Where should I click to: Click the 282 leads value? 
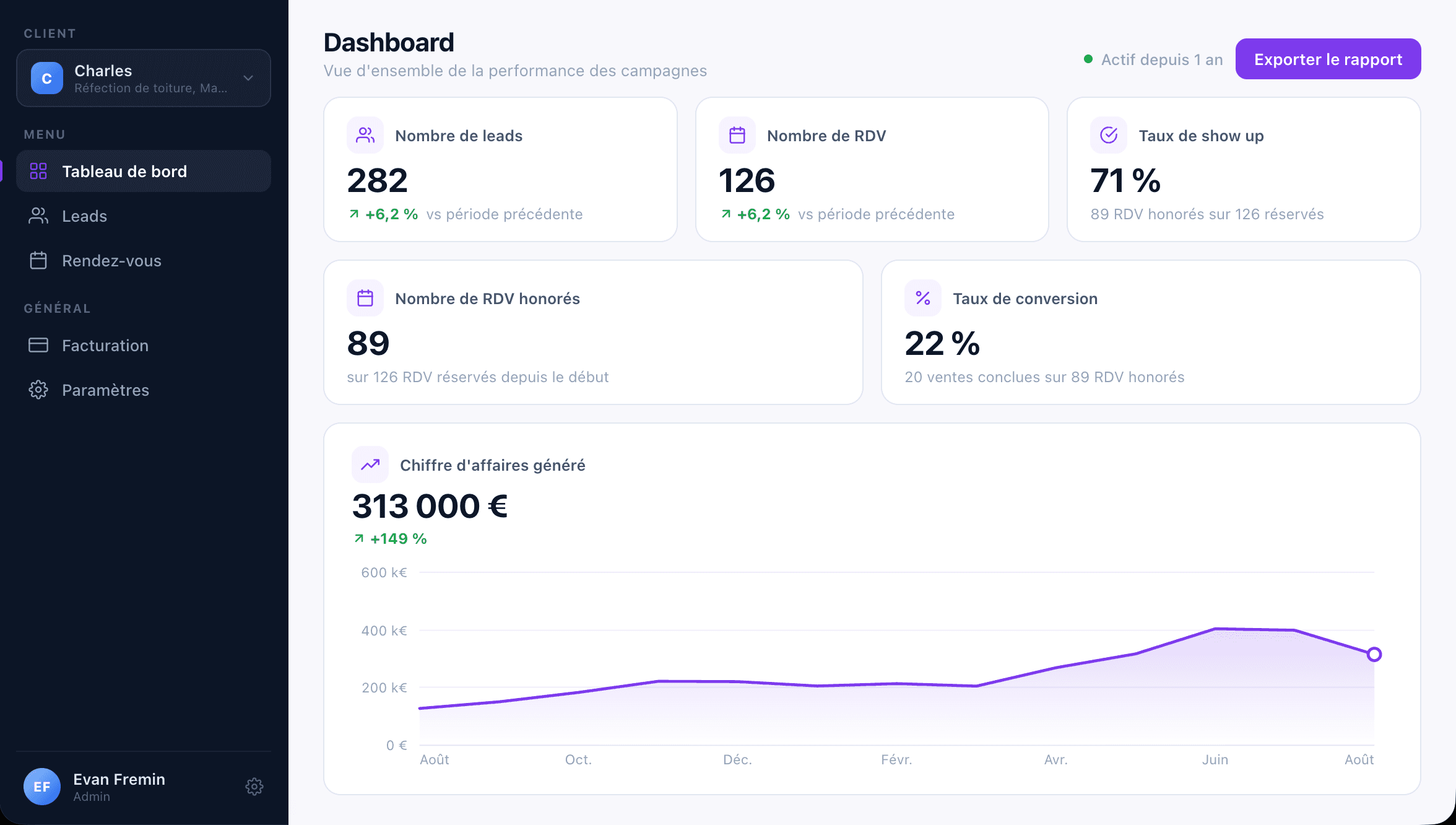click(x=378, y=180)
